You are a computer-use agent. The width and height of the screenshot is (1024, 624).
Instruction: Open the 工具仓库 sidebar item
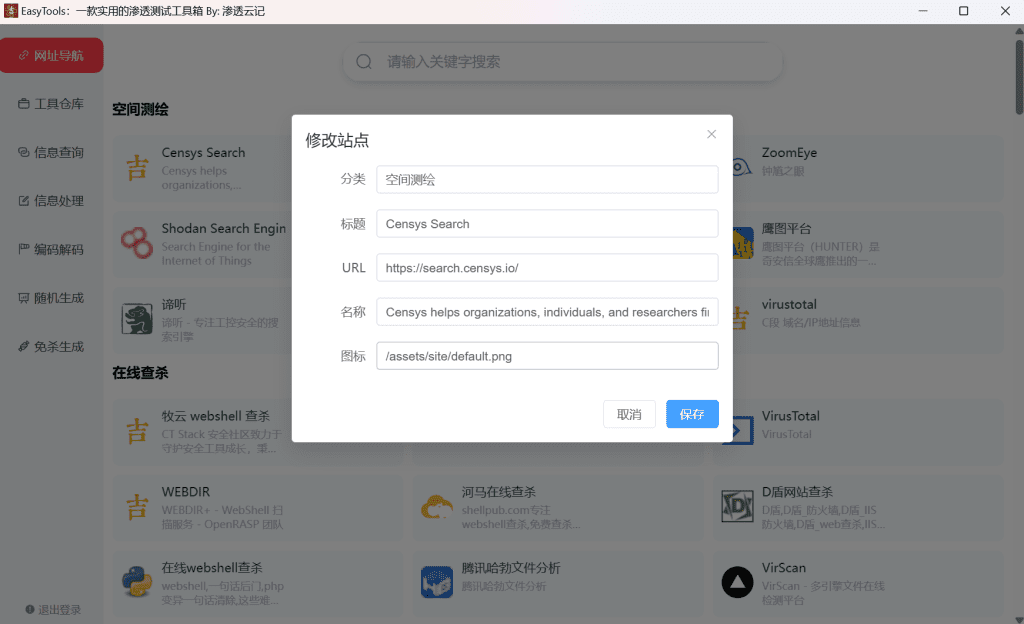coord(52,104)
